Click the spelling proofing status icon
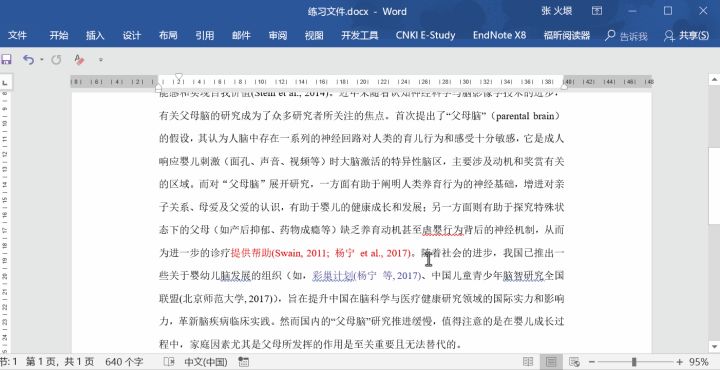Screen dimensions: 720x370 pos(169,362)
